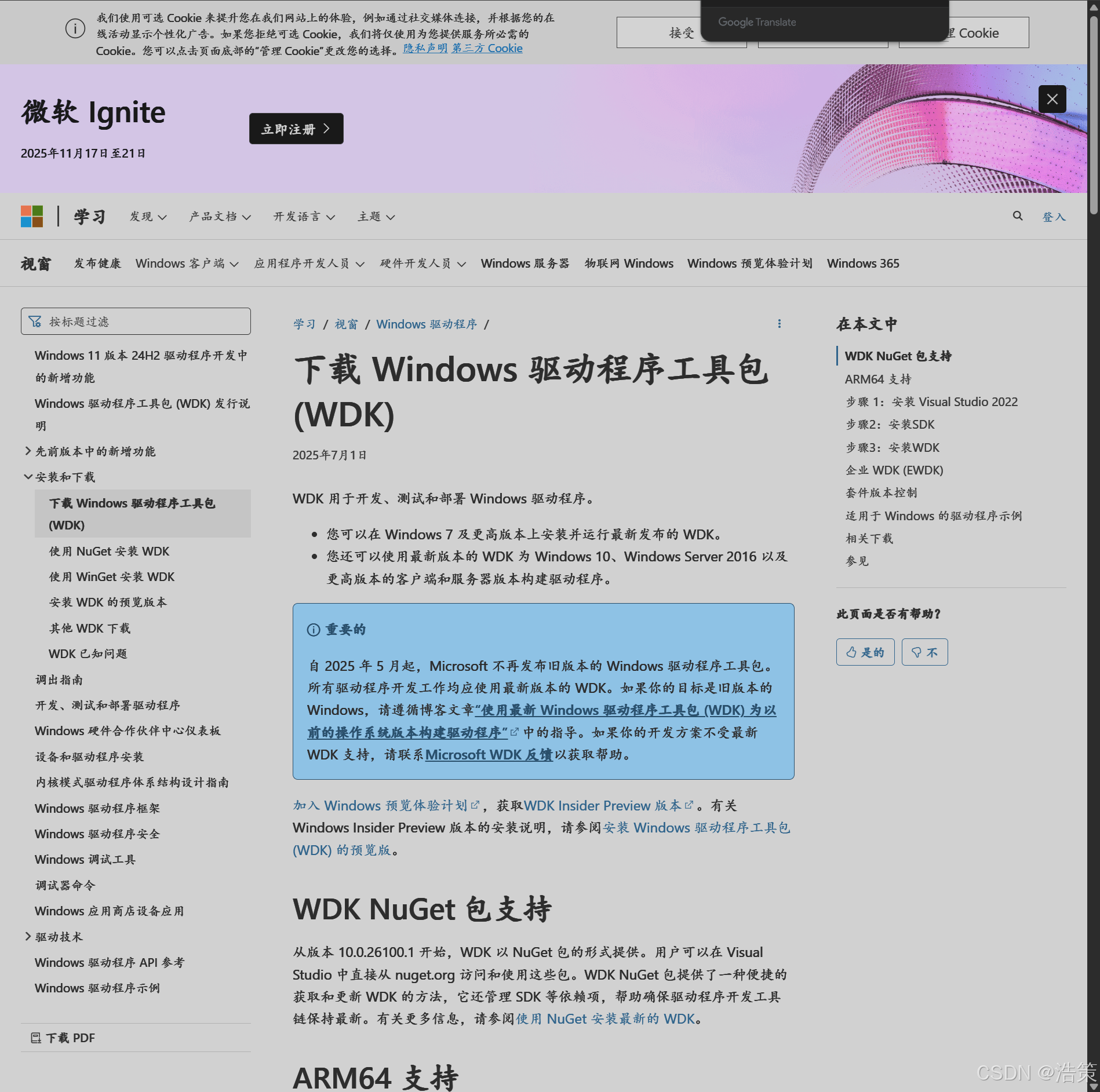Image resolution: width=1100 pixels, height=1092 pixels.
Task: Click the 视窗 breadcrumb link
Action: (346, 324)
